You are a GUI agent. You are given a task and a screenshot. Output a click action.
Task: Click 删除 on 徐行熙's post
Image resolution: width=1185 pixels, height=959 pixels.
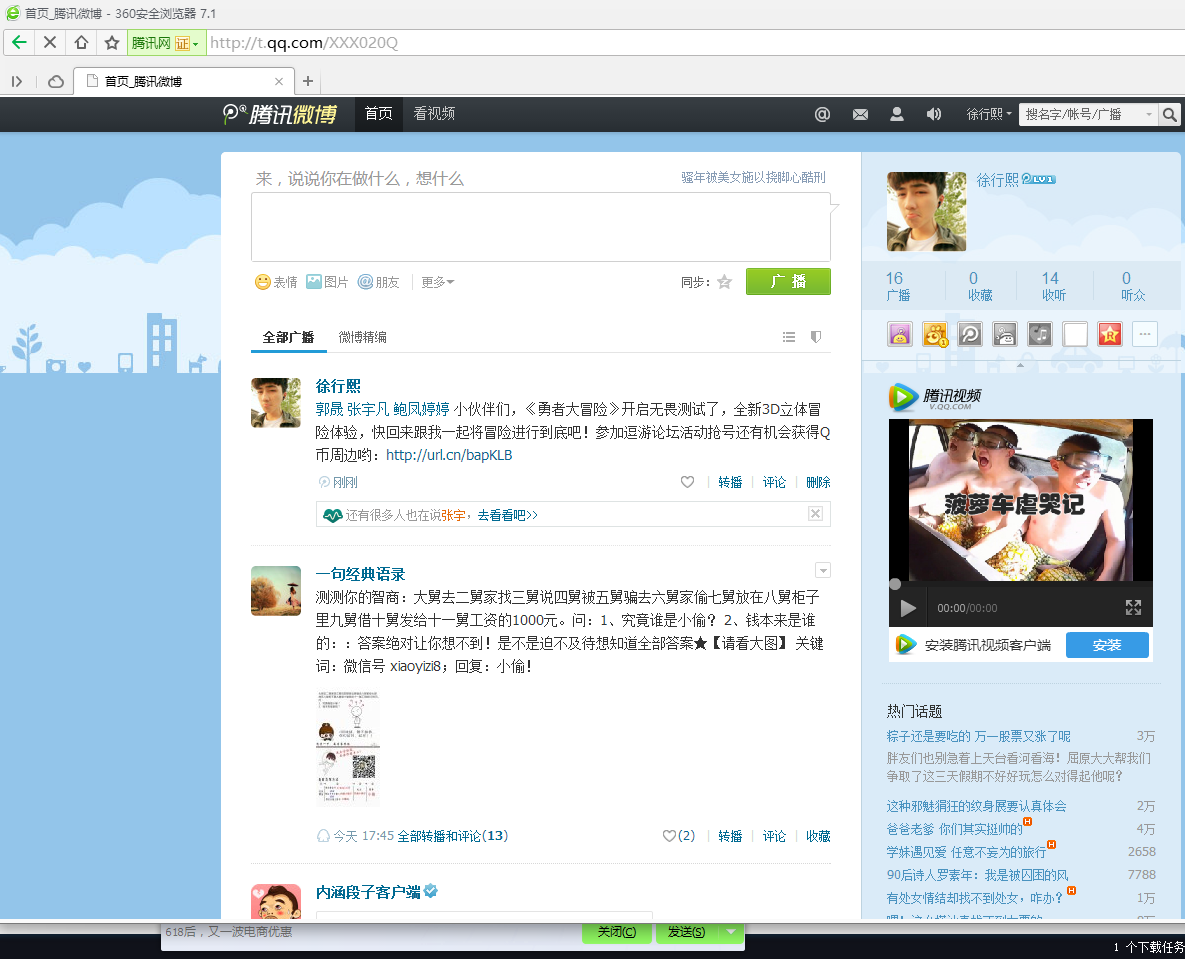tap(818, 482)
